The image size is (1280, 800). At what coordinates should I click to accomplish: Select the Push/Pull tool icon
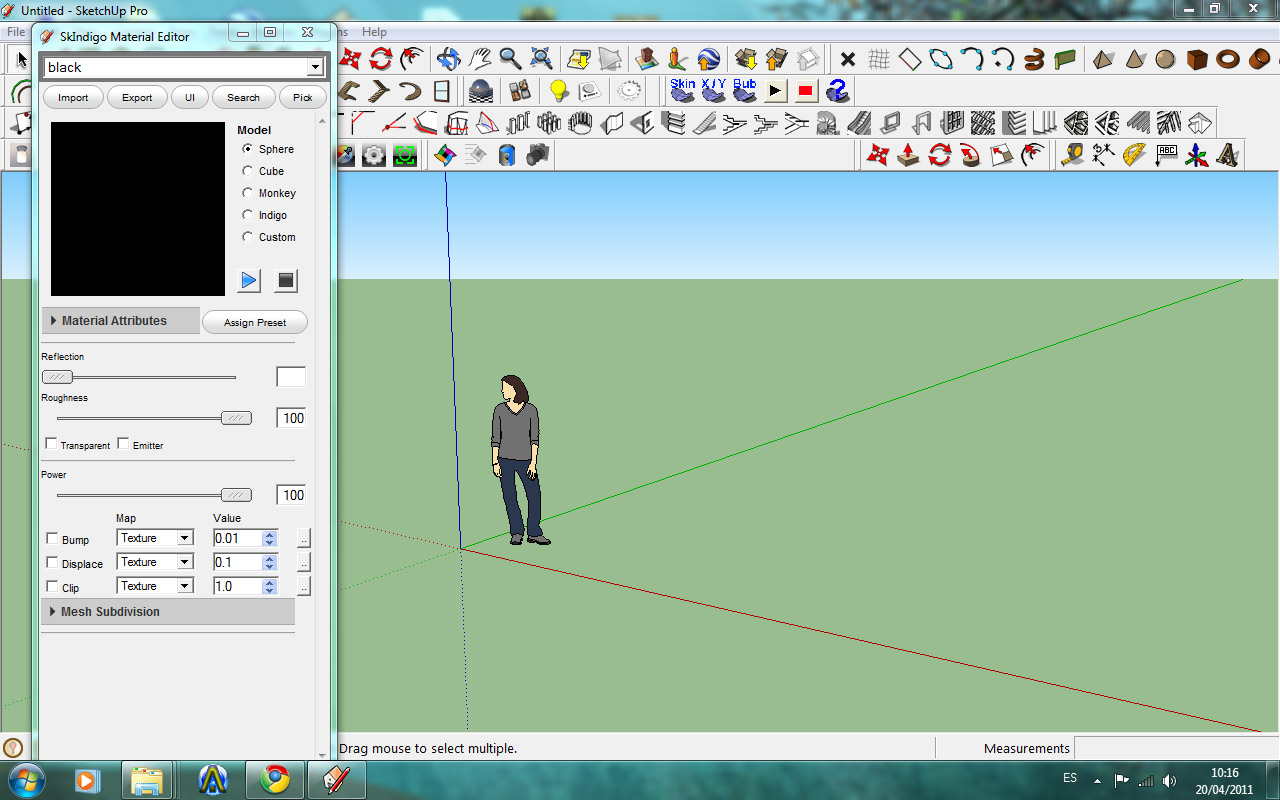[908, 155]
